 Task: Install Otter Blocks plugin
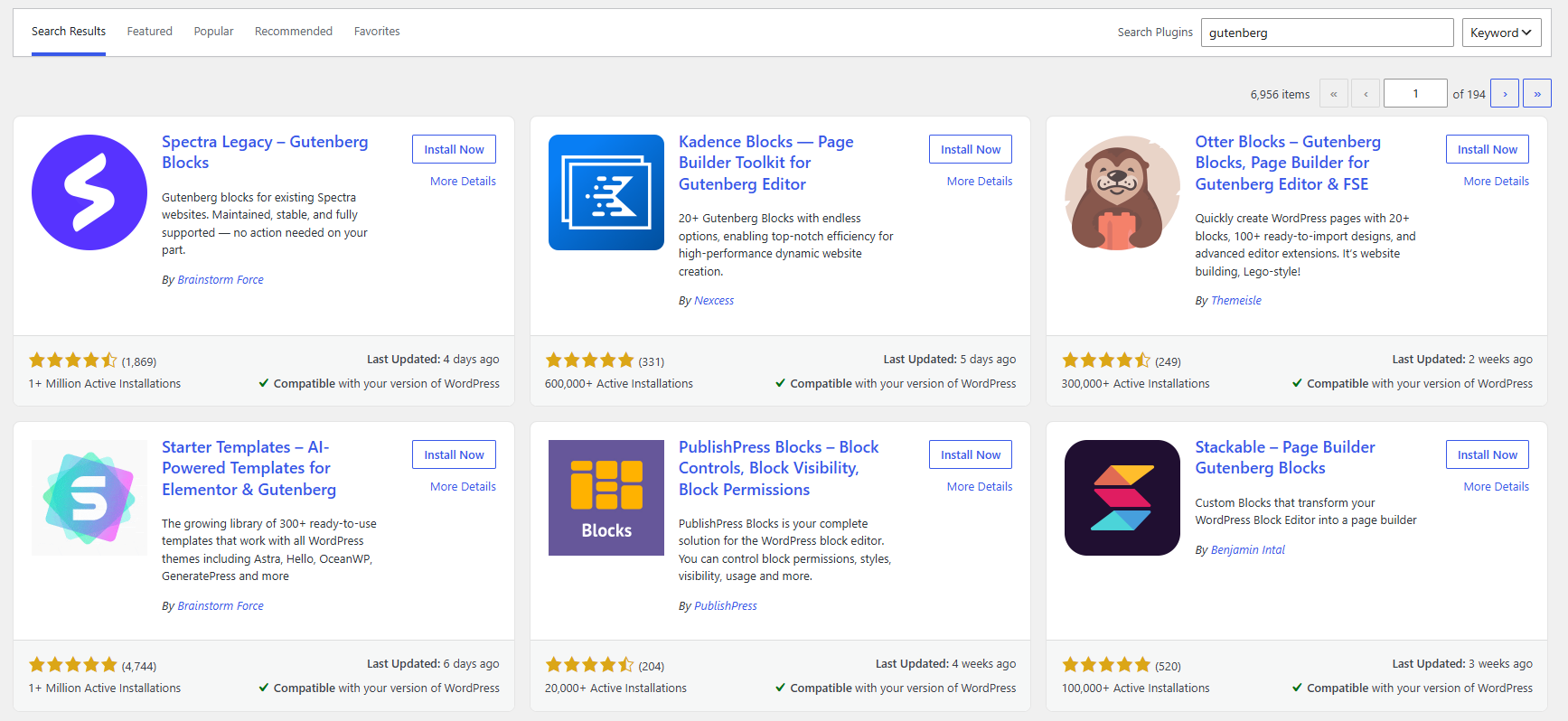point(1488,149)
